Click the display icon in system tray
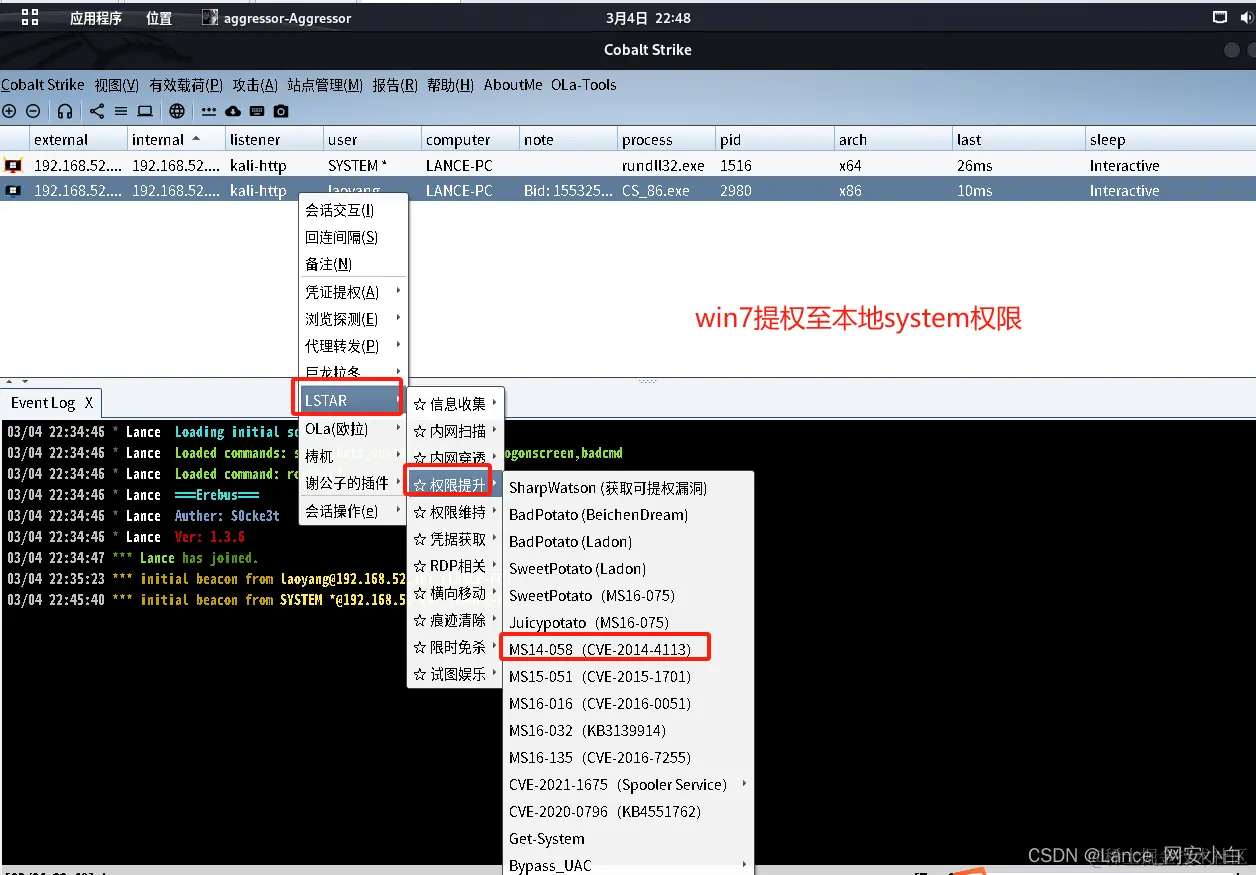 tap(1219, 17)
